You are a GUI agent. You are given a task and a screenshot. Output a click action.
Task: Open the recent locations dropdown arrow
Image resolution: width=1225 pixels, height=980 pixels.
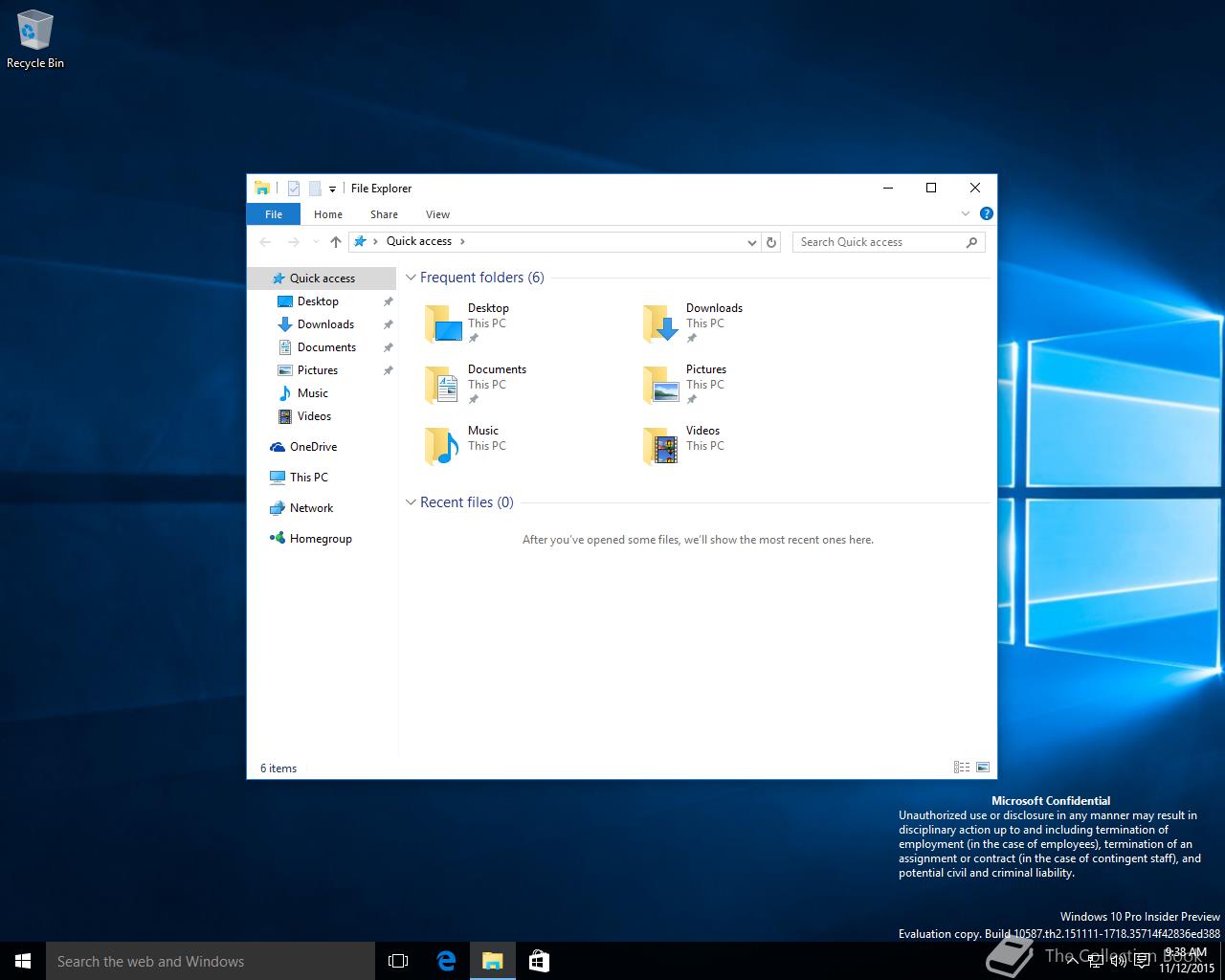316,242
